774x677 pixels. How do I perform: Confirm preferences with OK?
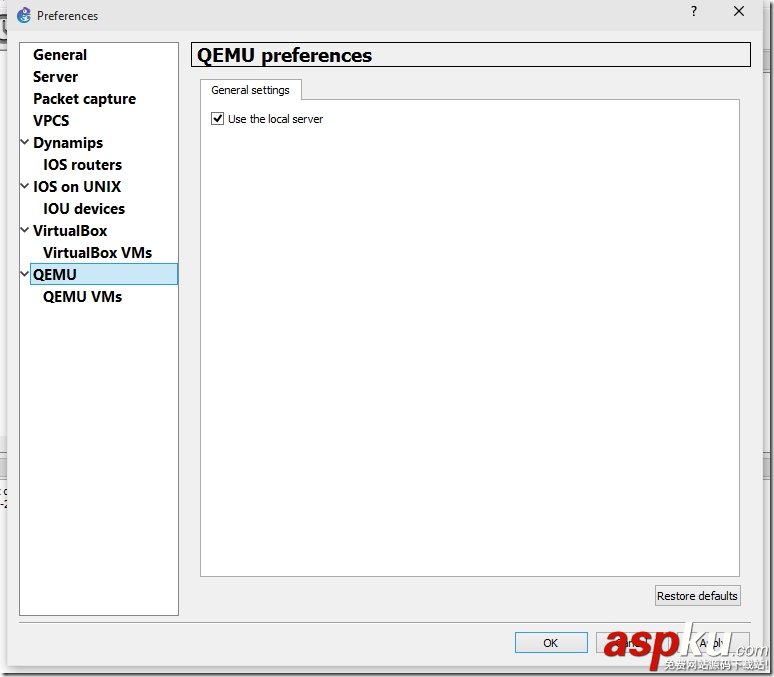pos(551,642)
